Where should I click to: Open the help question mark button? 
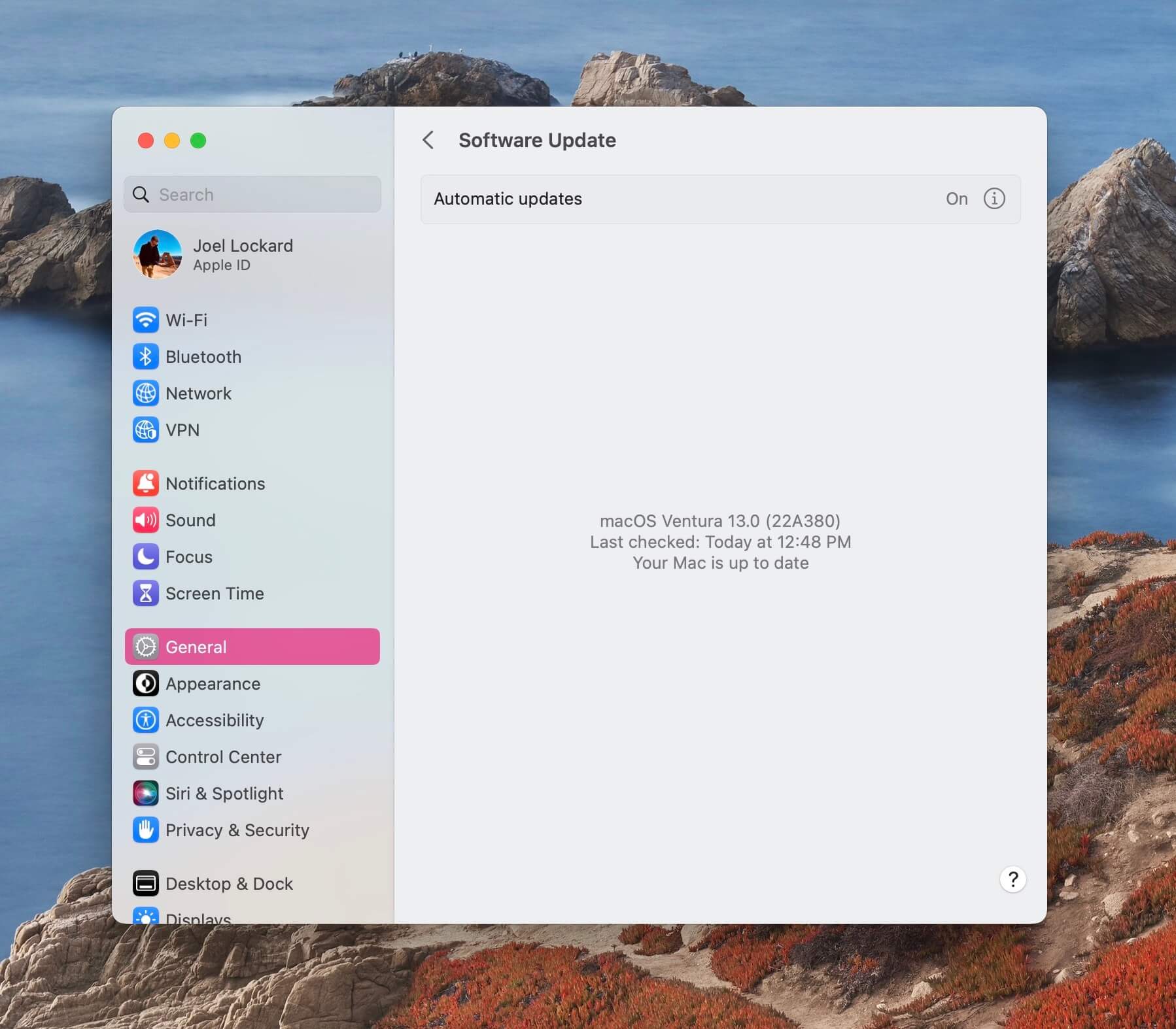pos(1012,879)
